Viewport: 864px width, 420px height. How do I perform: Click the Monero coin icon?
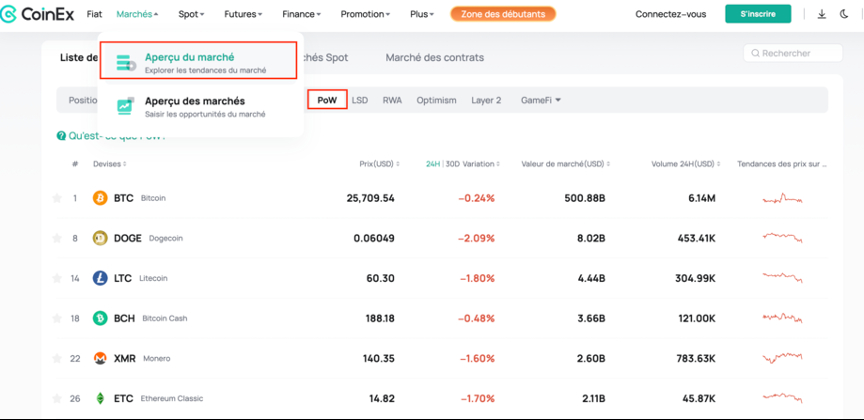pyautogui.click(x=100, y=358)
